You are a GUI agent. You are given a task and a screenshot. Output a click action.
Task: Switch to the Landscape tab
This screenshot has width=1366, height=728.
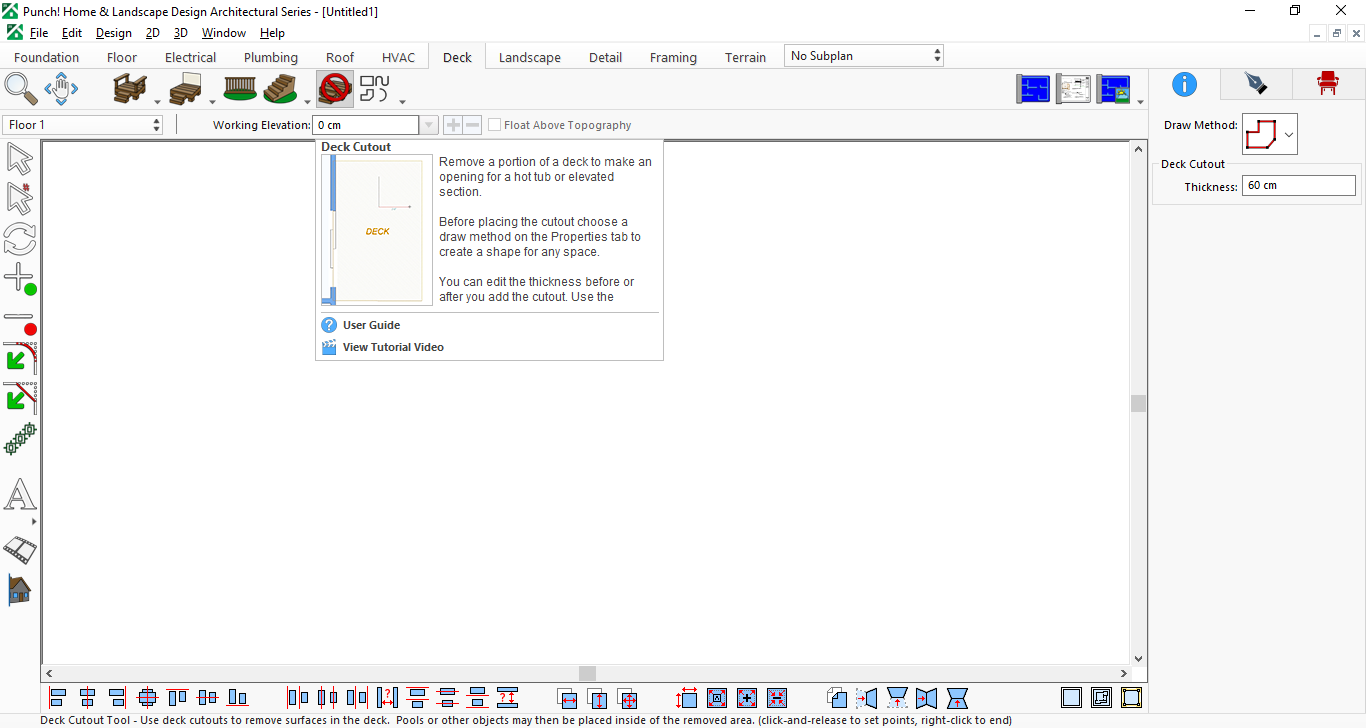tap(530, 57)
